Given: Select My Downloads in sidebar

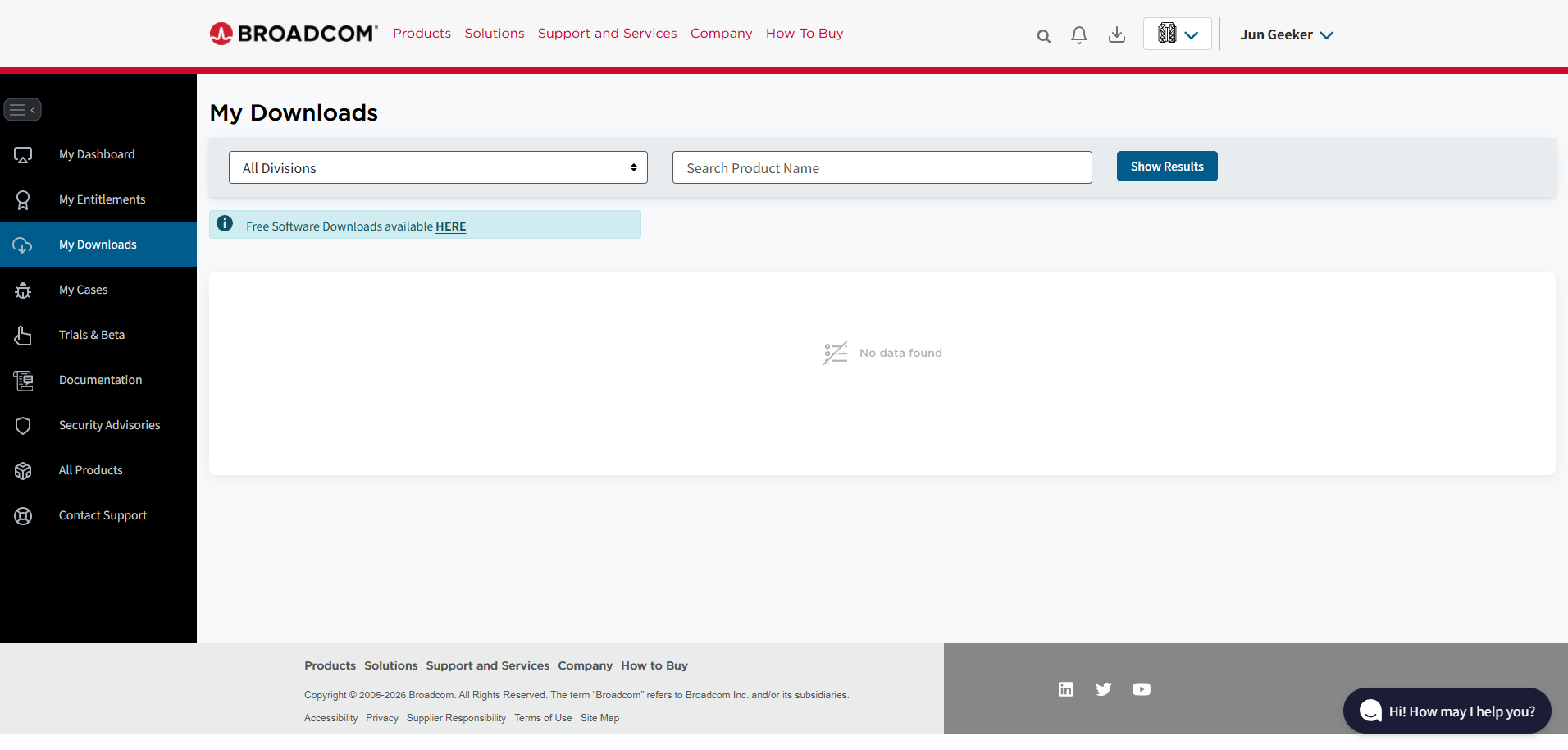Looking at the screenshot, I should [x=98, y=245].
